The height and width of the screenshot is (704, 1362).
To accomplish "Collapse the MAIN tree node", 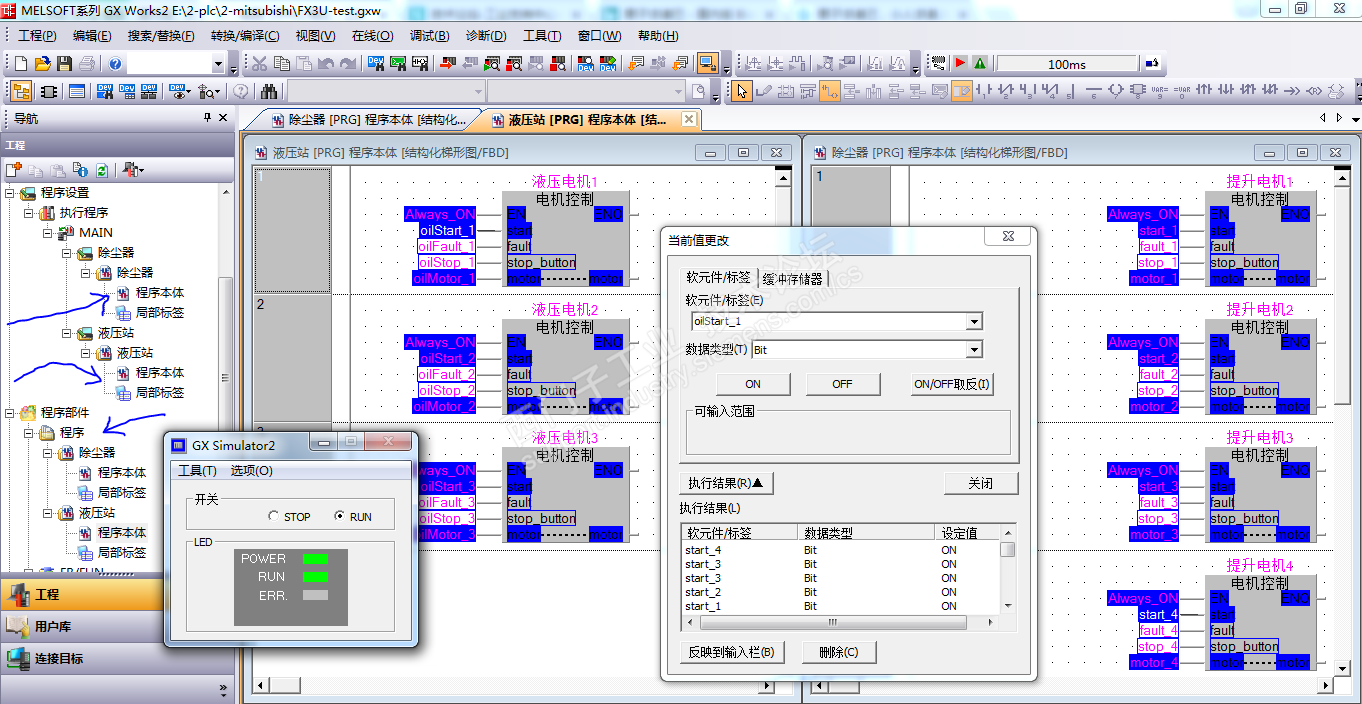I will (48, 233).
